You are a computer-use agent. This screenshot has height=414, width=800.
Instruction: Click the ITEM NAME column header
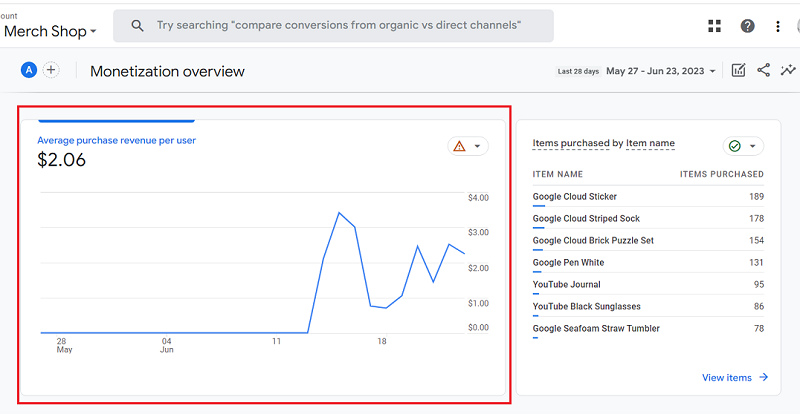[558, 174]
